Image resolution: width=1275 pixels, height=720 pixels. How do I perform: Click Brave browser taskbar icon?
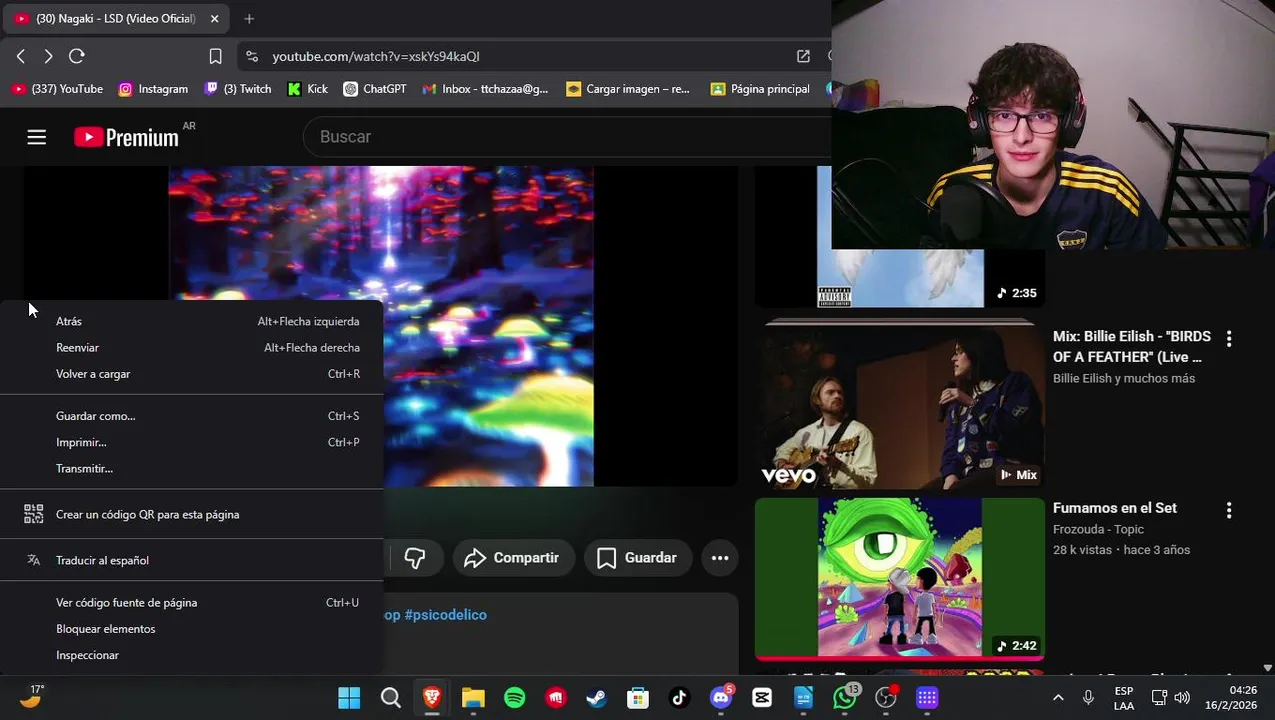tap(432, 698)
